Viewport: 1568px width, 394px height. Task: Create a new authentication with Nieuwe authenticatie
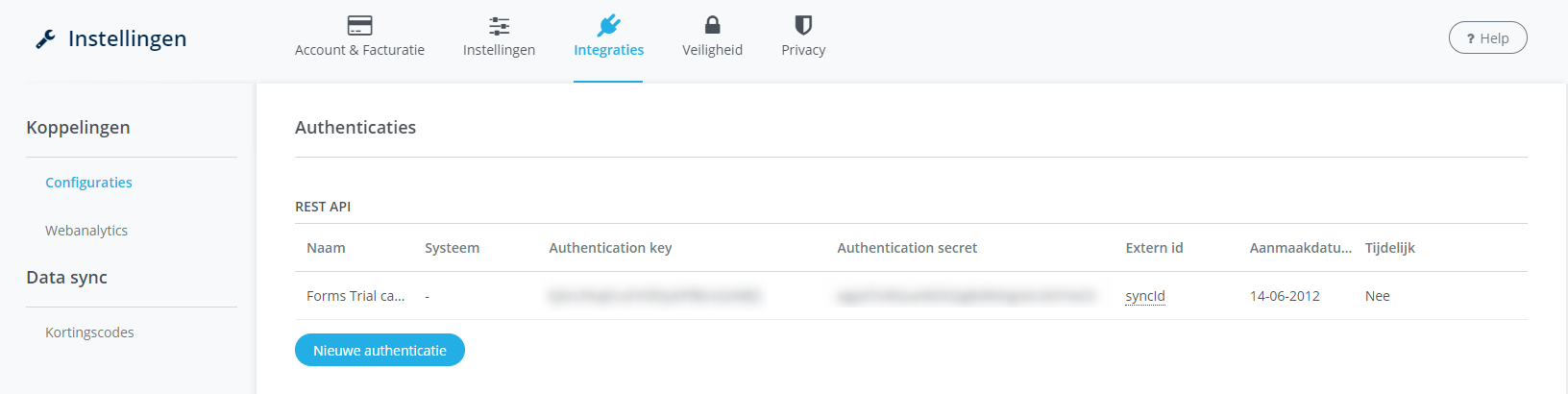380,351
